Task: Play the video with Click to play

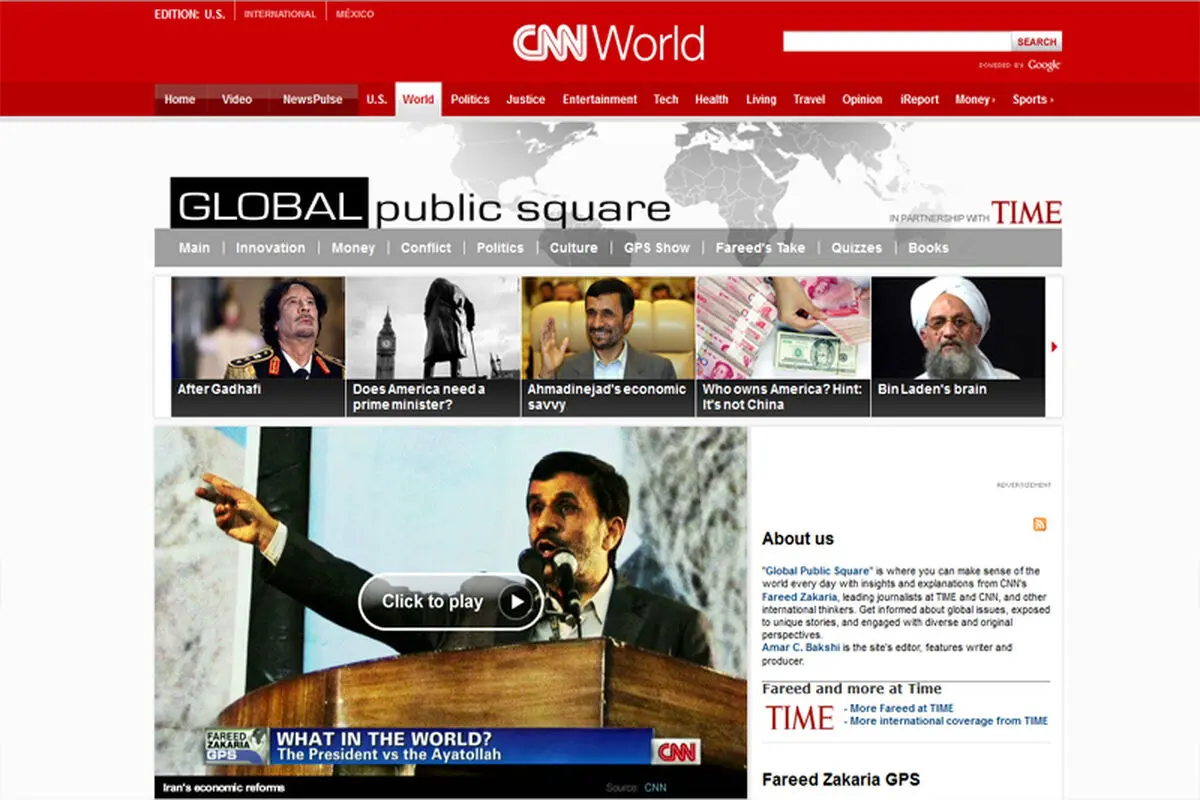Action: [x=450, y=601]
